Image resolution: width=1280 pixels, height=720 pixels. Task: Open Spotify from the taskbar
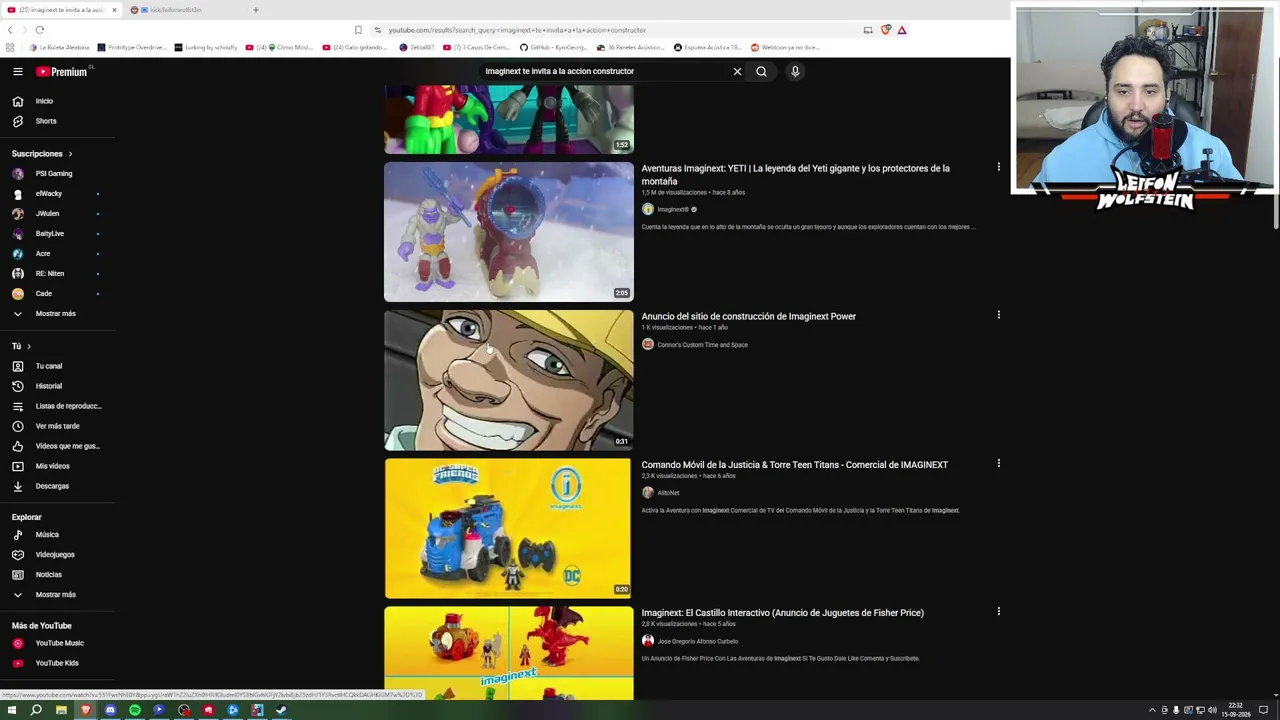pos(135,710)
